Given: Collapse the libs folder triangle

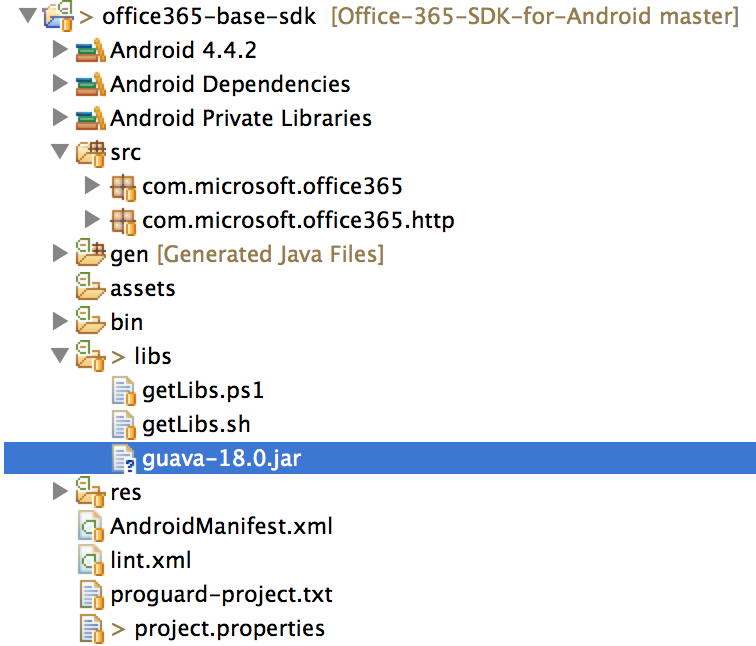Looking at the screenshot, I should (60, 355).
